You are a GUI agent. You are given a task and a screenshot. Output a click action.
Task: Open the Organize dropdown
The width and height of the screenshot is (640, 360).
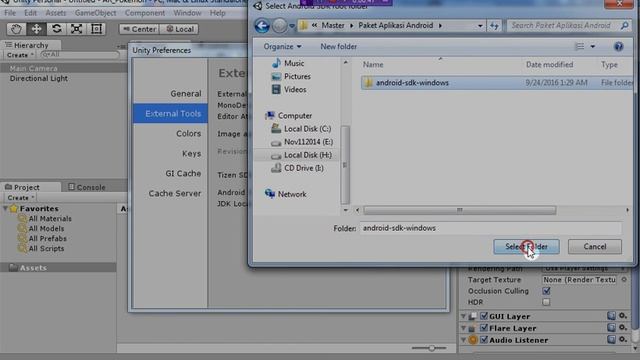282,47
